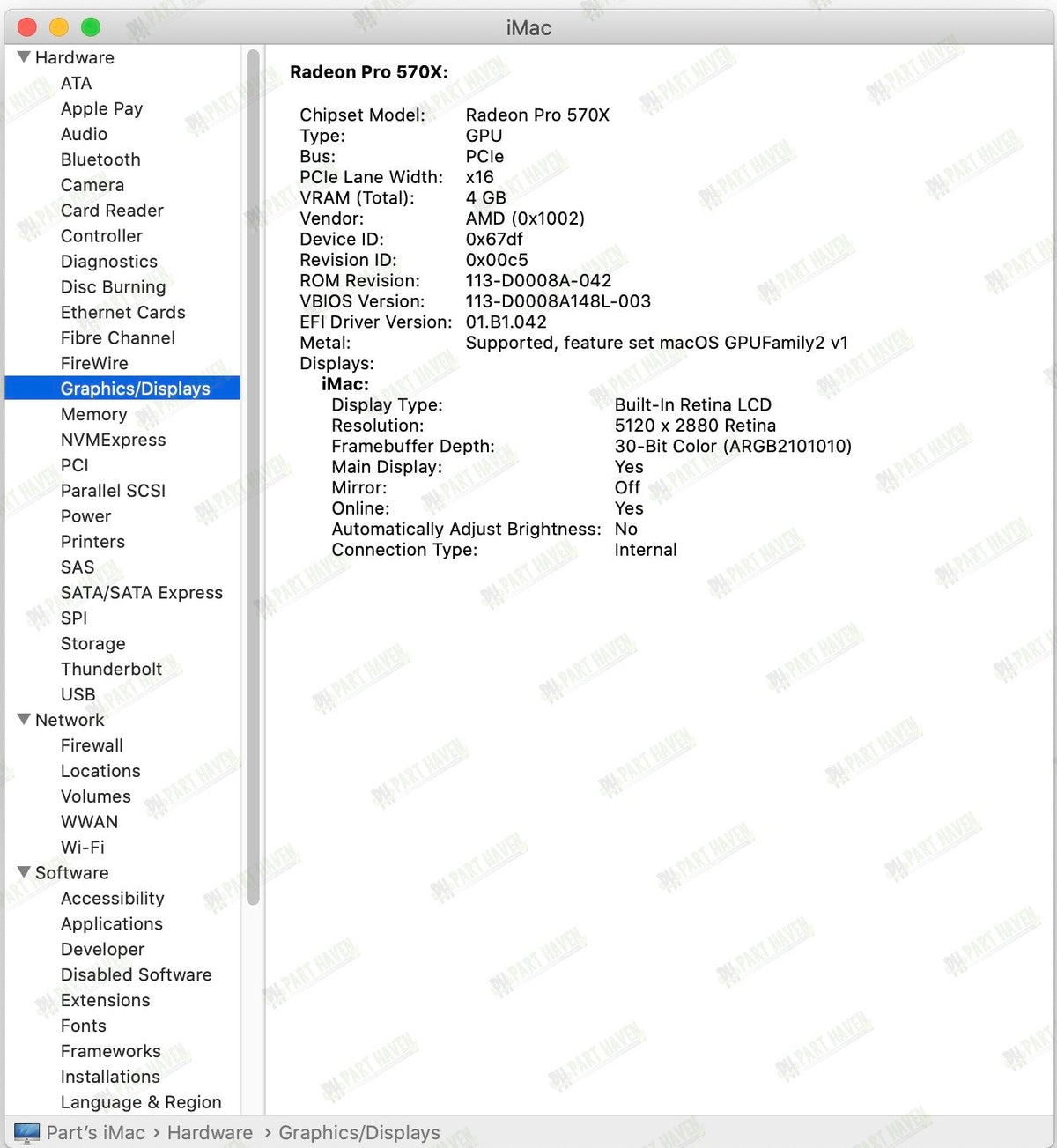Select Developer in the sidebar
The width and height of the screenshot is (1057, 1148).
point(102,950)
